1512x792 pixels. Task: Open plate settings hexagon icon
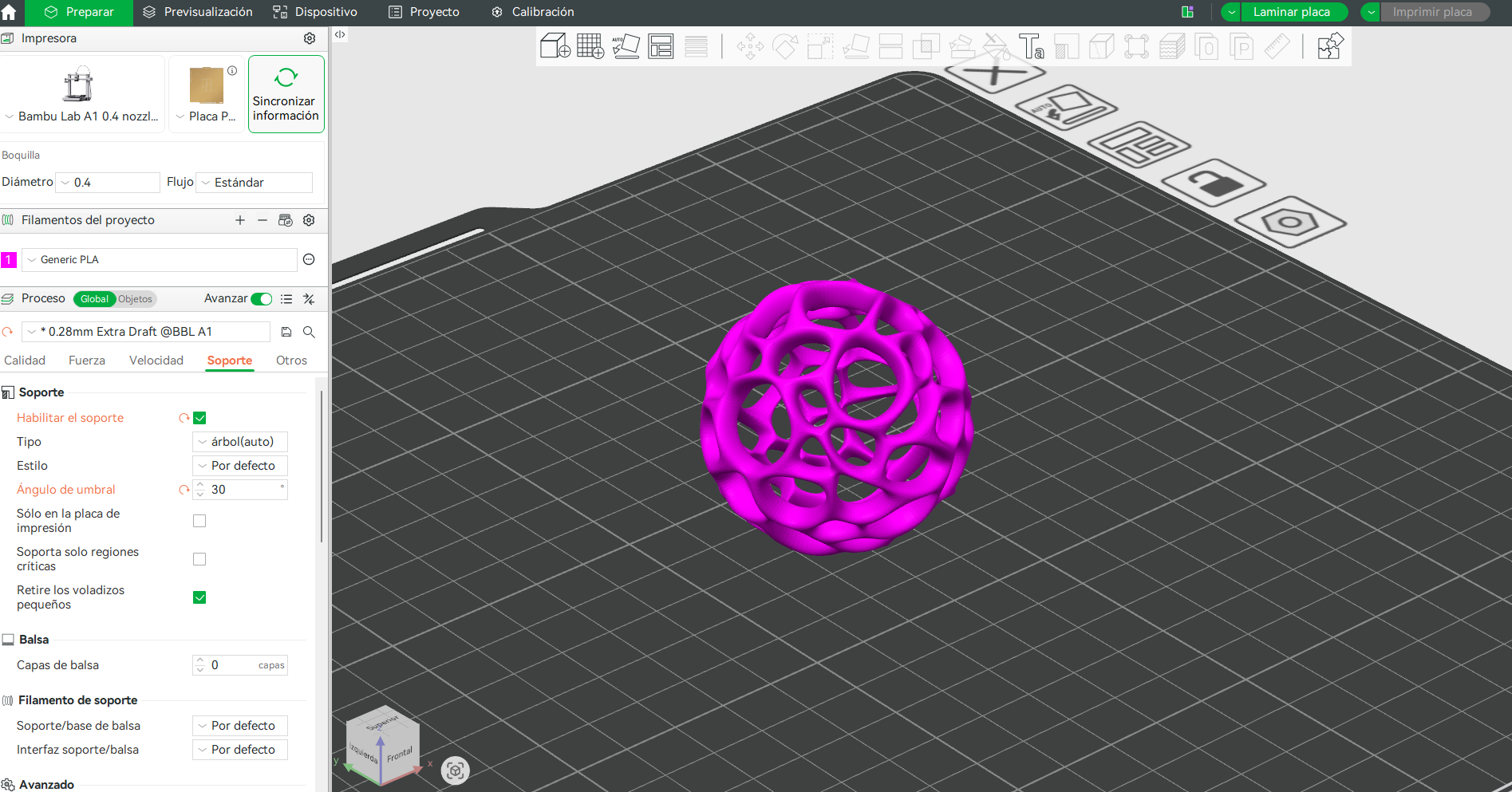1290,221
